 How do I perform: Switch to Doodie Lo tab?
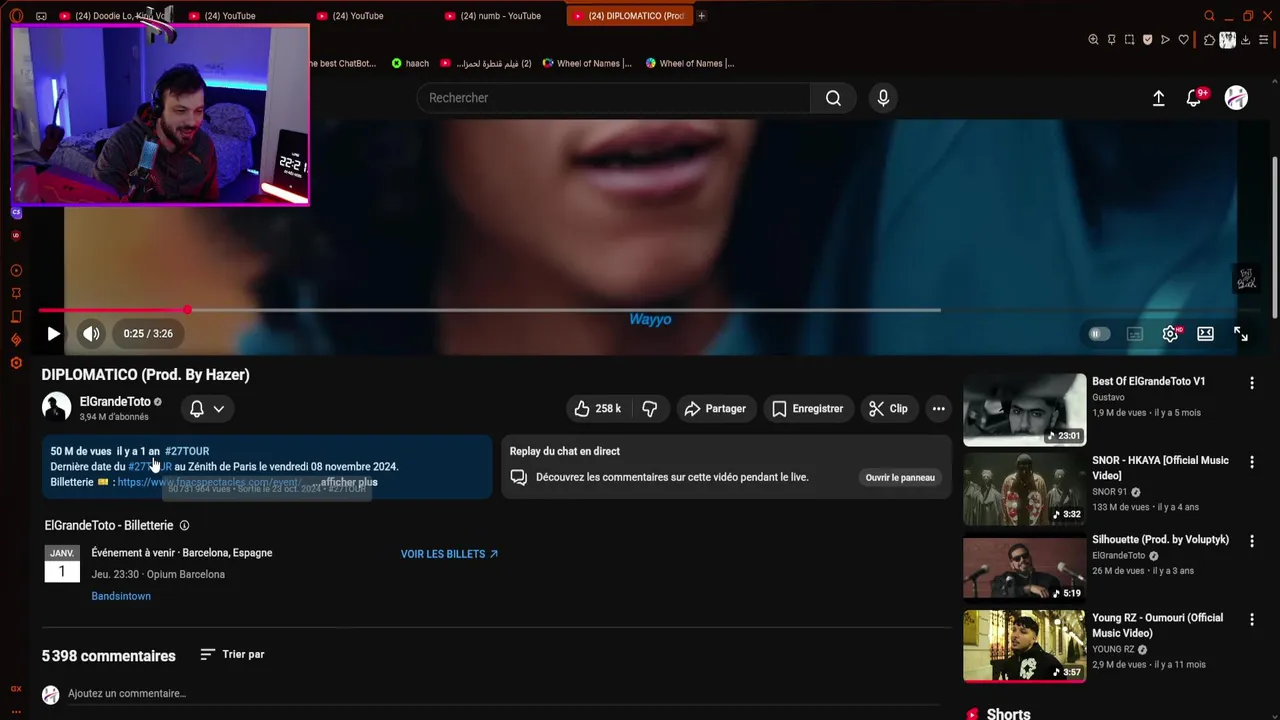[115, 16]
